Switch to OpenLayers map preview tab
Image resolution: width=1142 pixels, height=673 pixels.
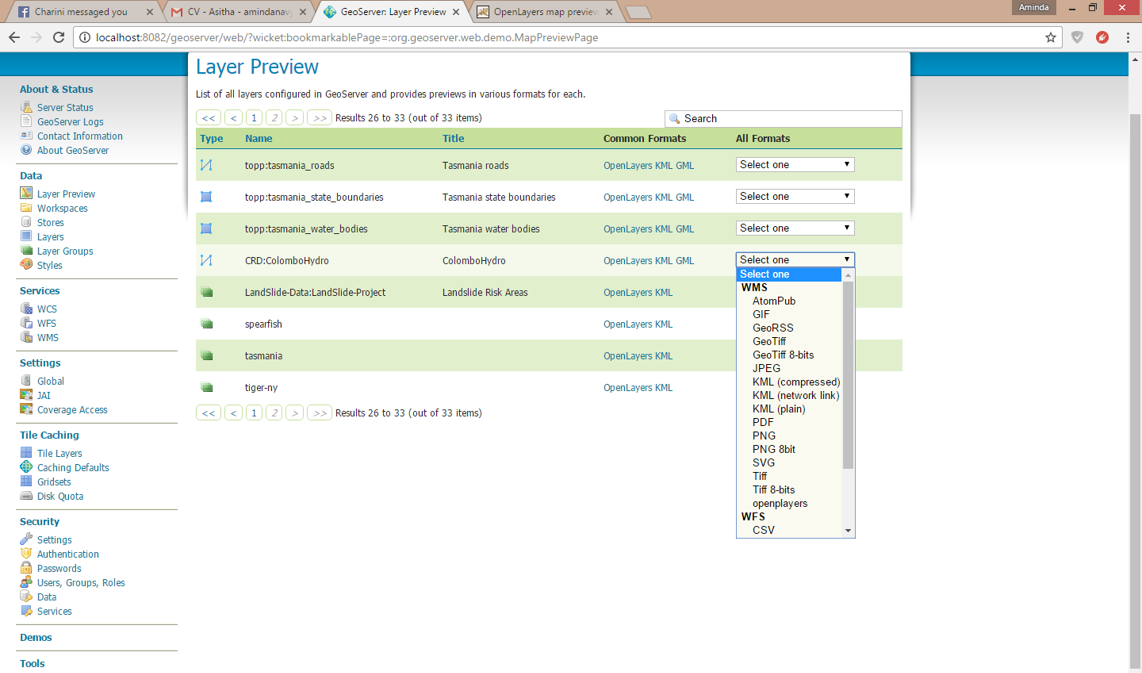[546, 12]
